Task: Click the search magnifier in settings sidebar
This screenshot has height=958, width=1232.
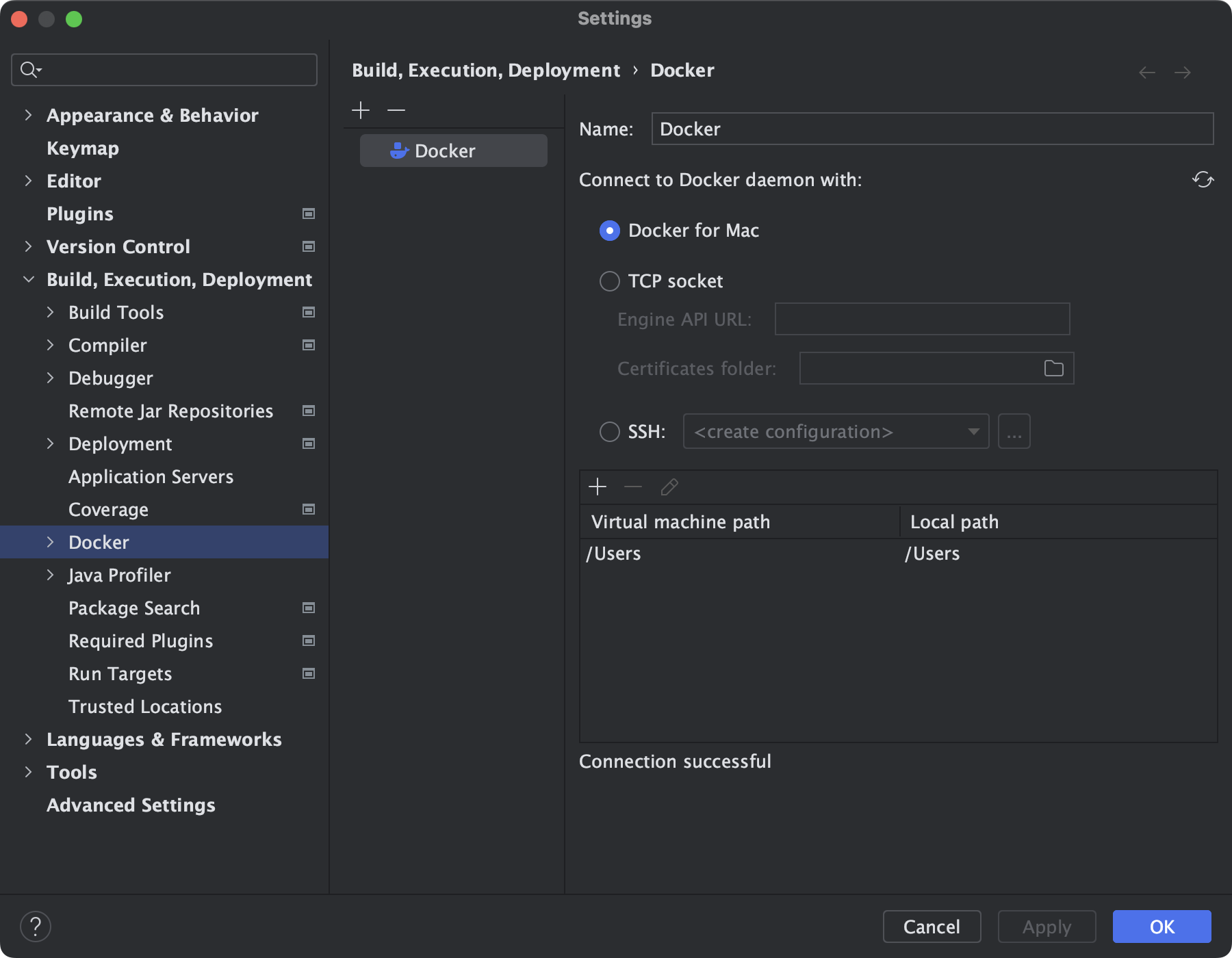Action: (x=28, y=69)
